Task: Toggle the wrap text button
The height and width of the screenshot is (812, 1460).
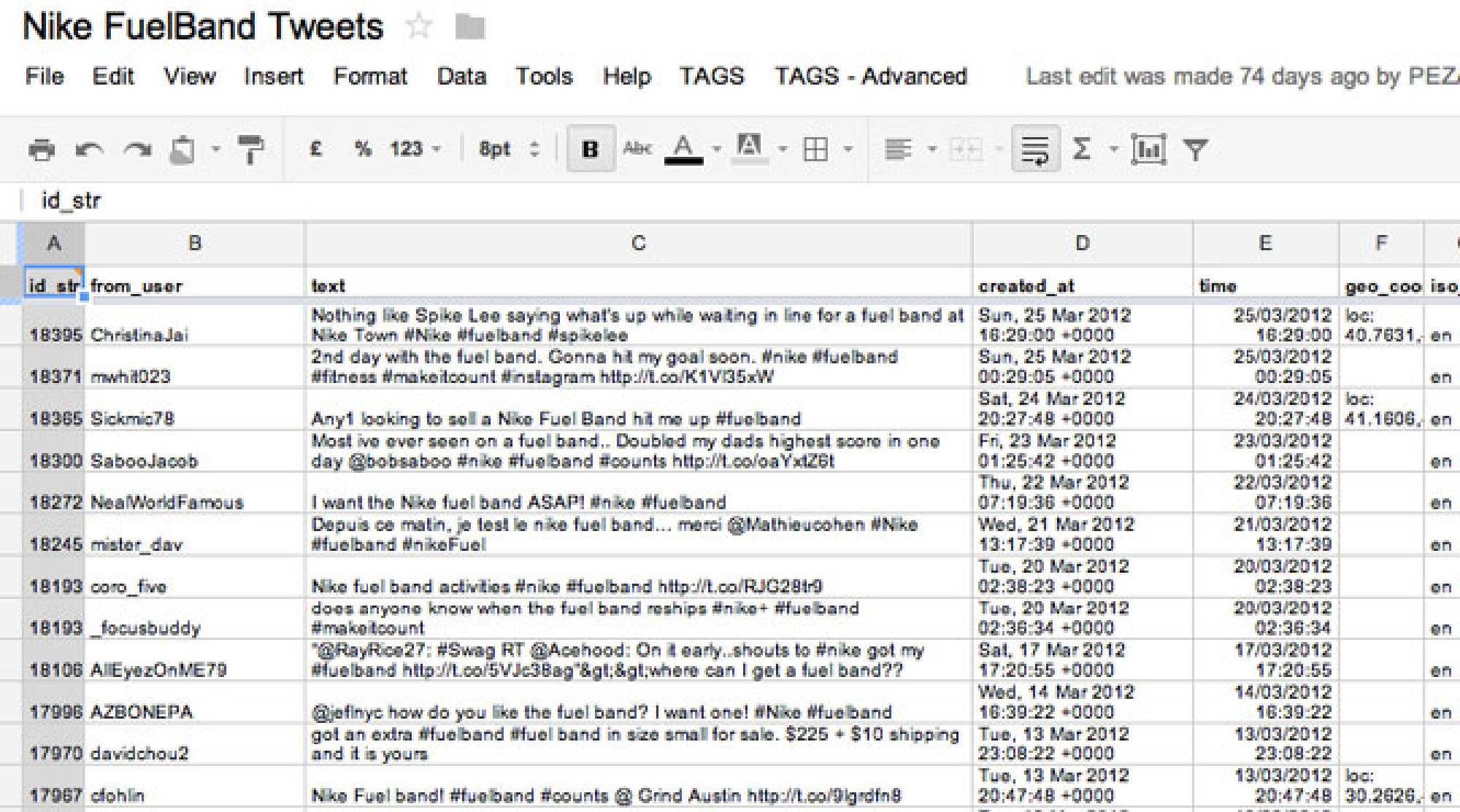Action: (1034, 150)
